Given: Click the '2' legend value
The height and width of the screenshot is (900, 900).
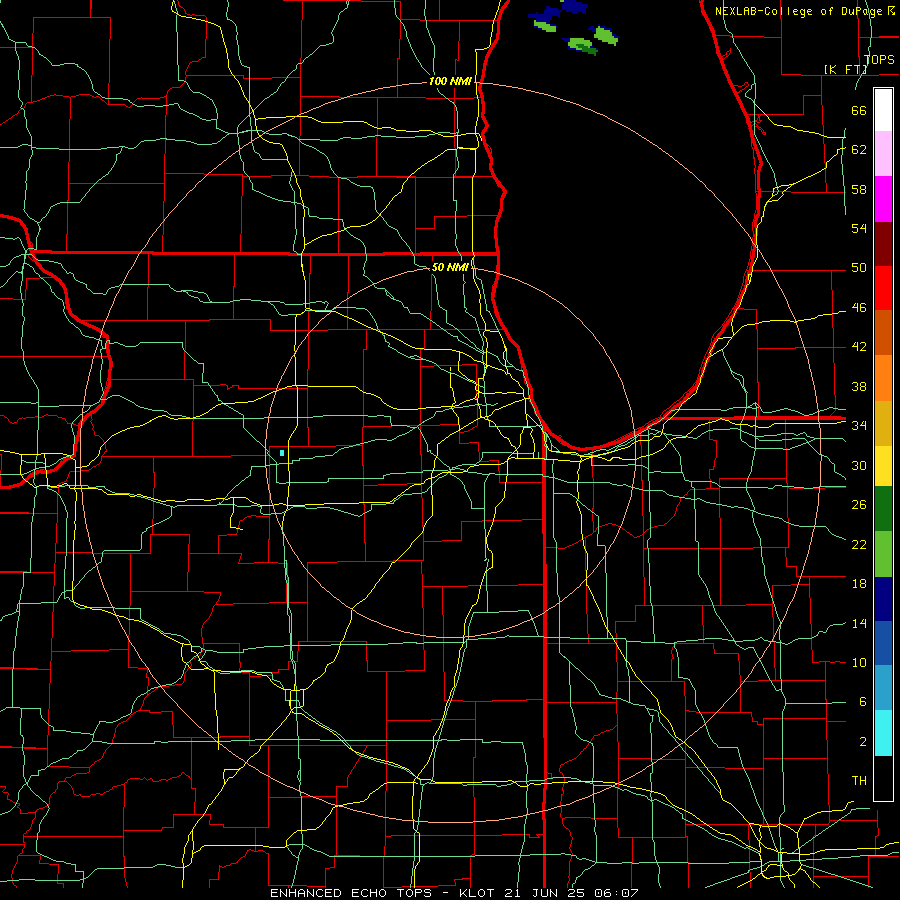Looking at the screenshot, I should (x=862, y=742).
